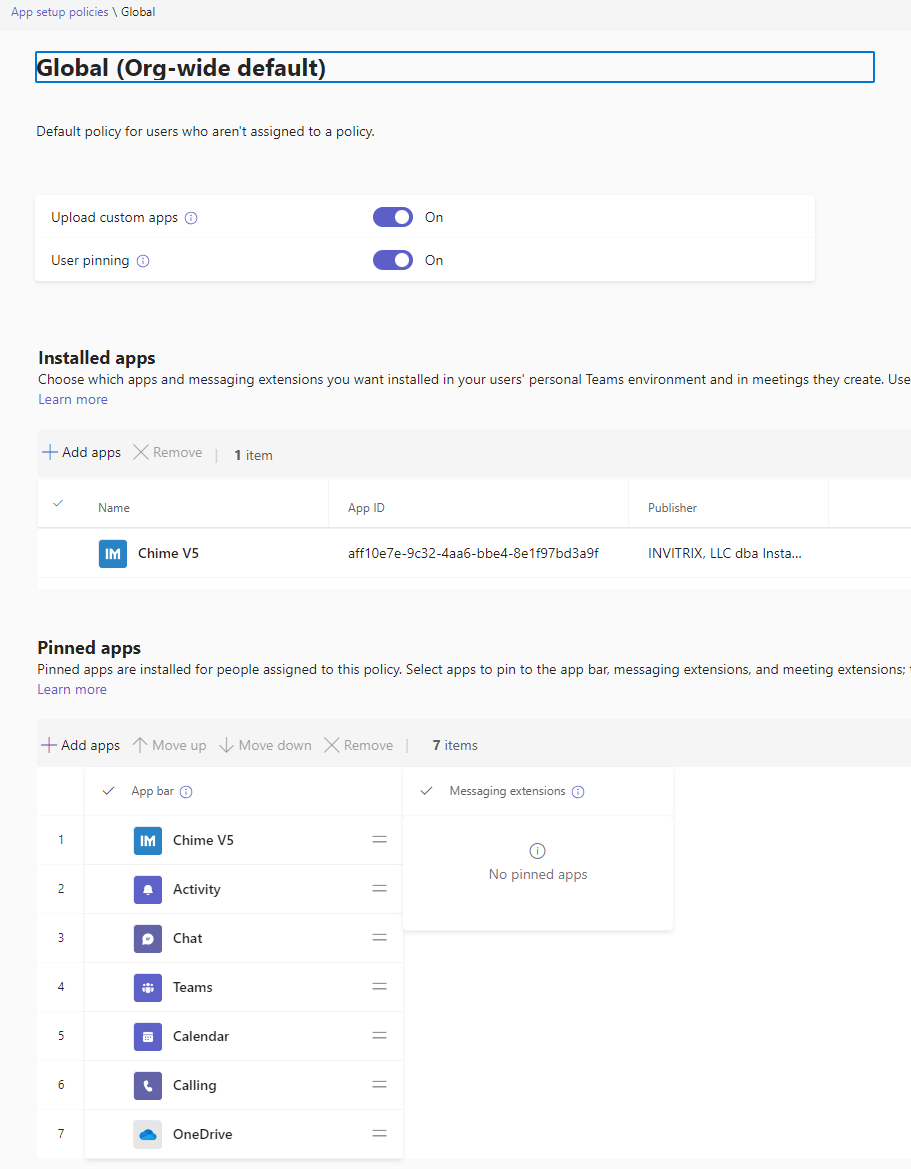Move selected pinned app down
Screen dimensions: 911x1169
[x=265, y=746]
